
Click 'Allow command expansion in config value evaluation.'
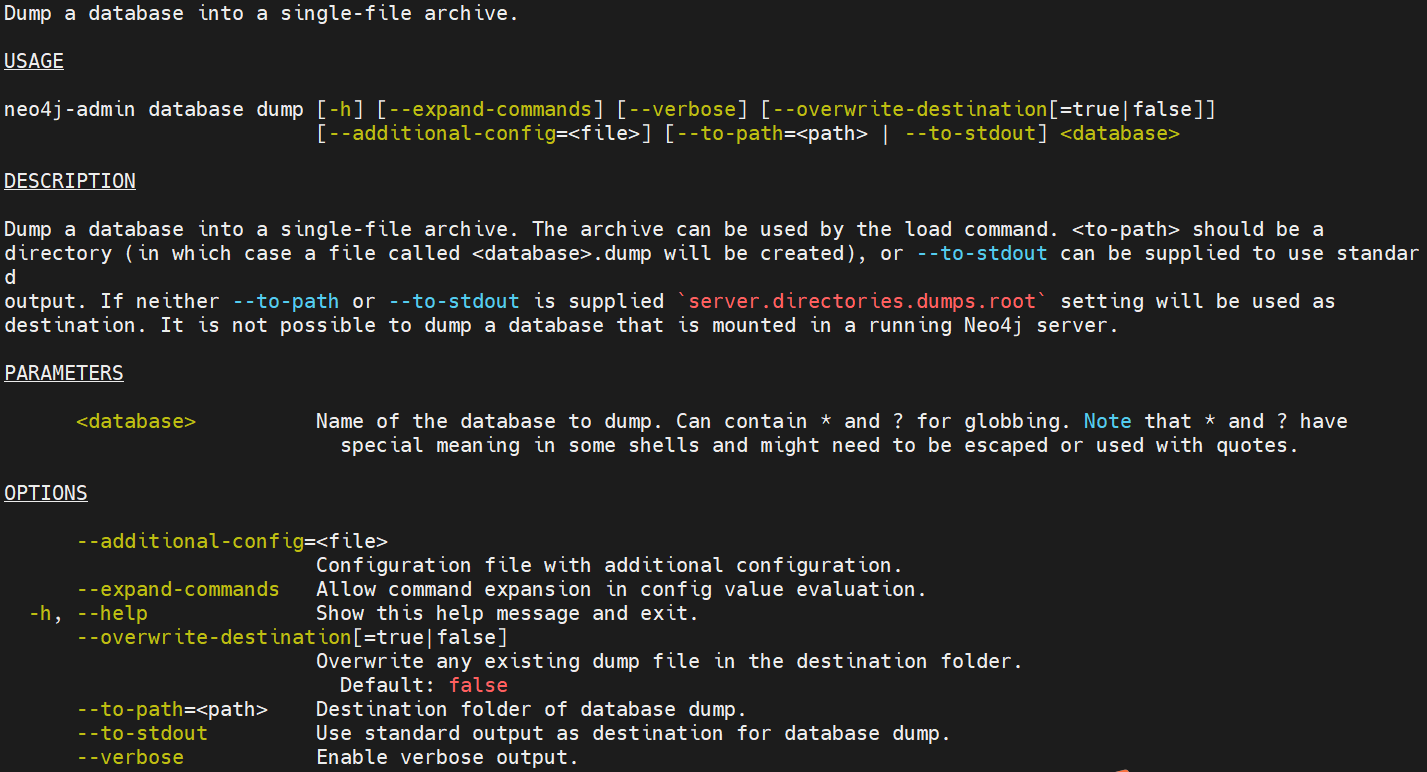pos(622,589)
